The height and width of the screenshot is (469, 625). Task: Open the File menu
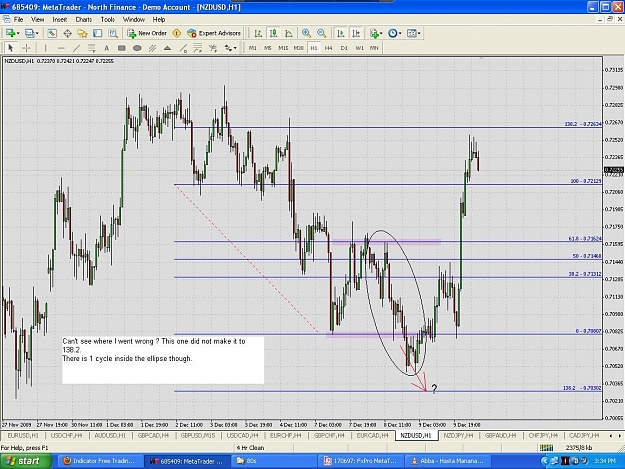(18, 19)
